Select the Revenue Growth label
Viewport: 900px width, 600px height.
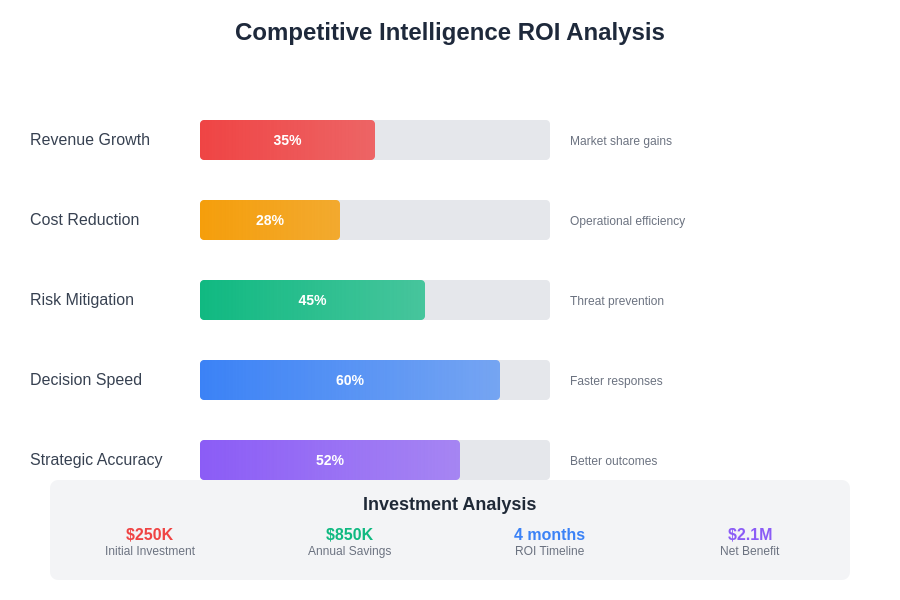(x=90, y=140)
